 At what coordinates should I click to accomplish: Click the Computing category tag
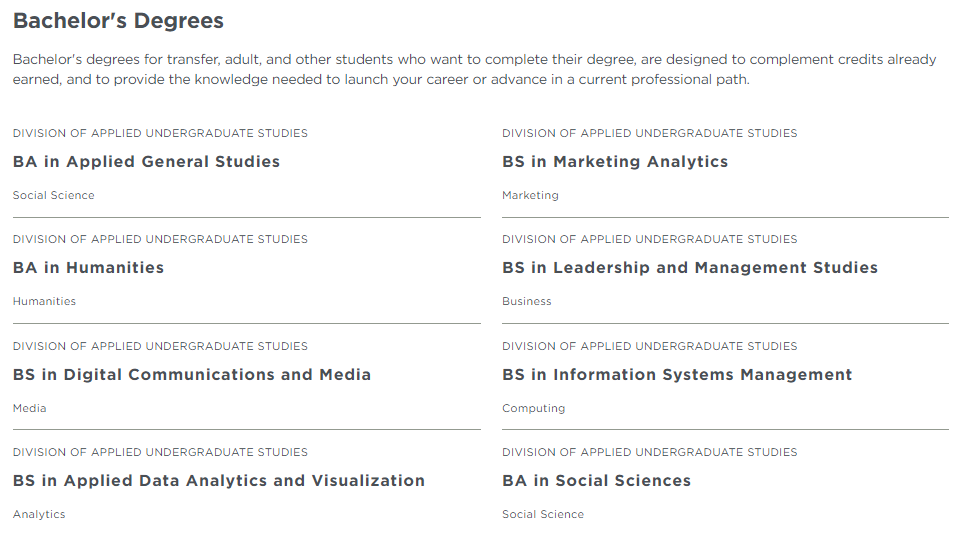point(533,408)
